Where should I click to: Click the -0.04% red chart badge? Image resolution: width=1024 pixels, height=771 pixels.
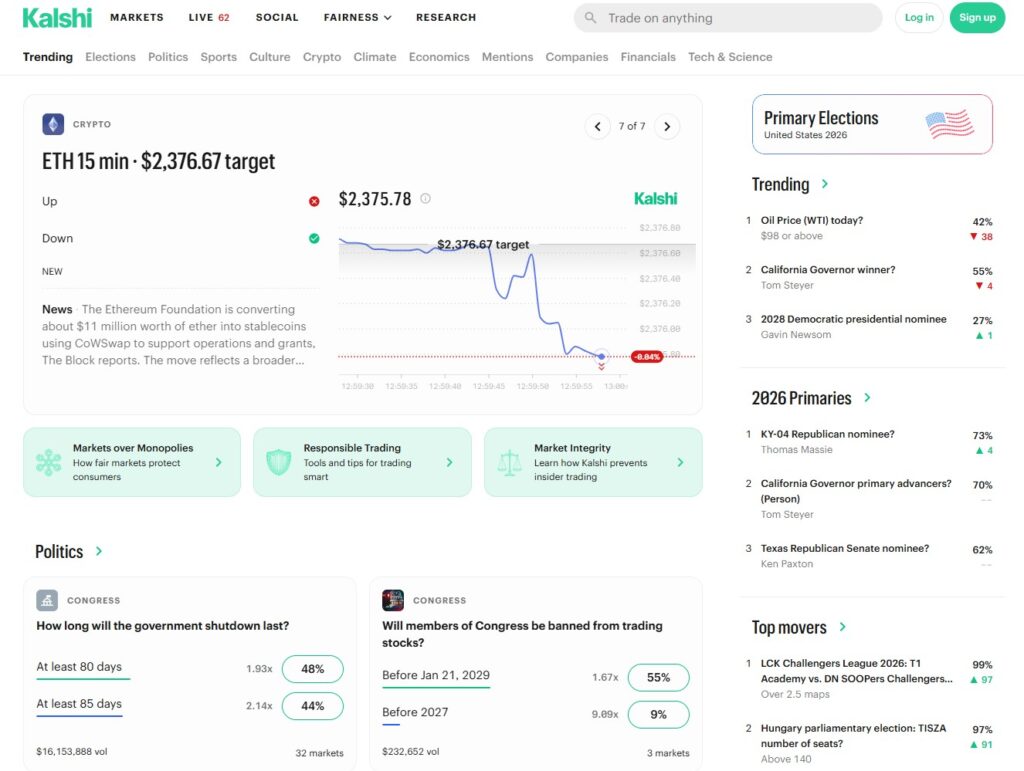point(647,356)
